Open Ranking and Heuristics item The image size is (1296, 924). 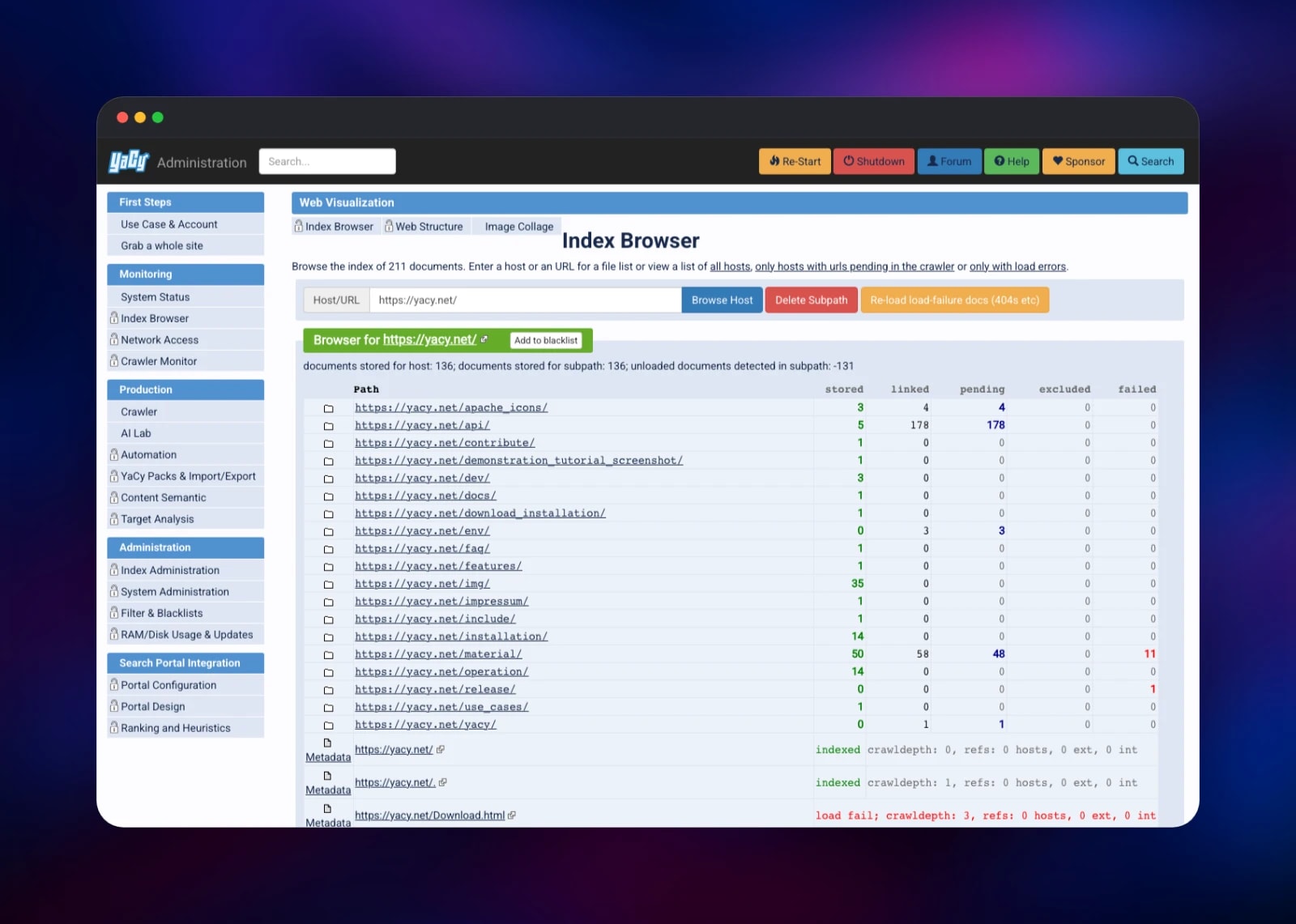click(185, 728)
